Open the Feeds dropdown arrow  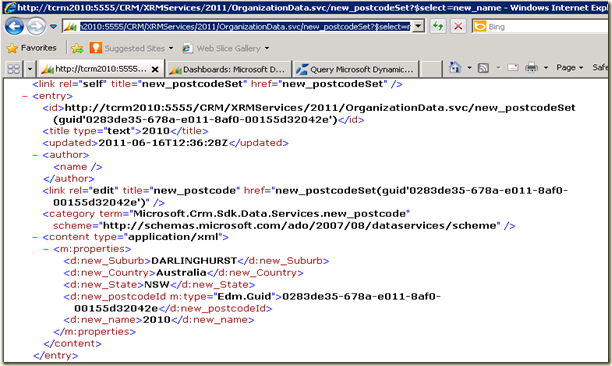point(498,68)
